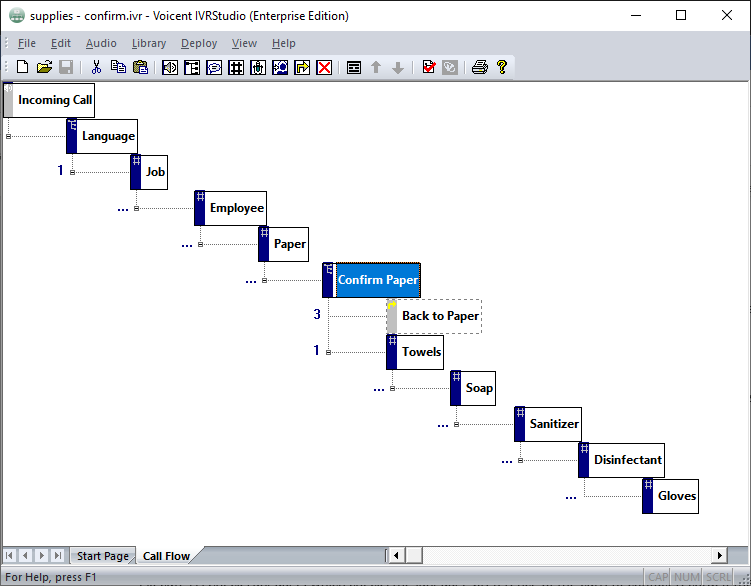Select the Disinfectant node
751x586 pixels.
click(627, 460)
